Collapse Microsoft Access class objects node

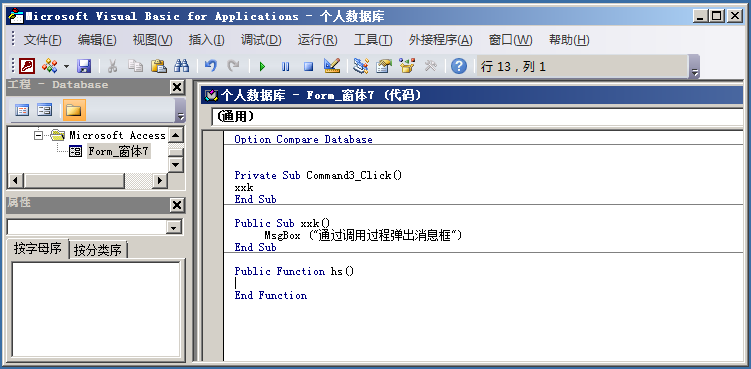pyautogui.click(x=38, y=136)
